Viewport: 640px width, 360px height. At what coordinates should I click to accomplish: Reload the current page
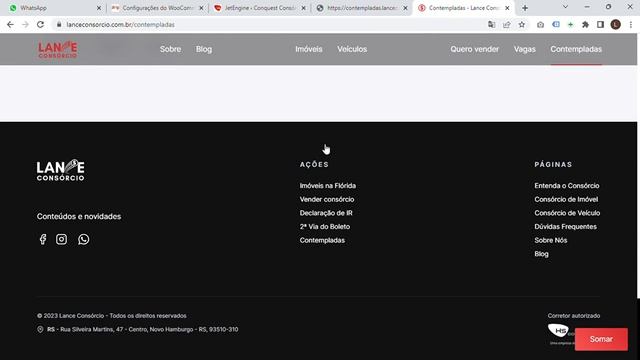click(40, 24)
